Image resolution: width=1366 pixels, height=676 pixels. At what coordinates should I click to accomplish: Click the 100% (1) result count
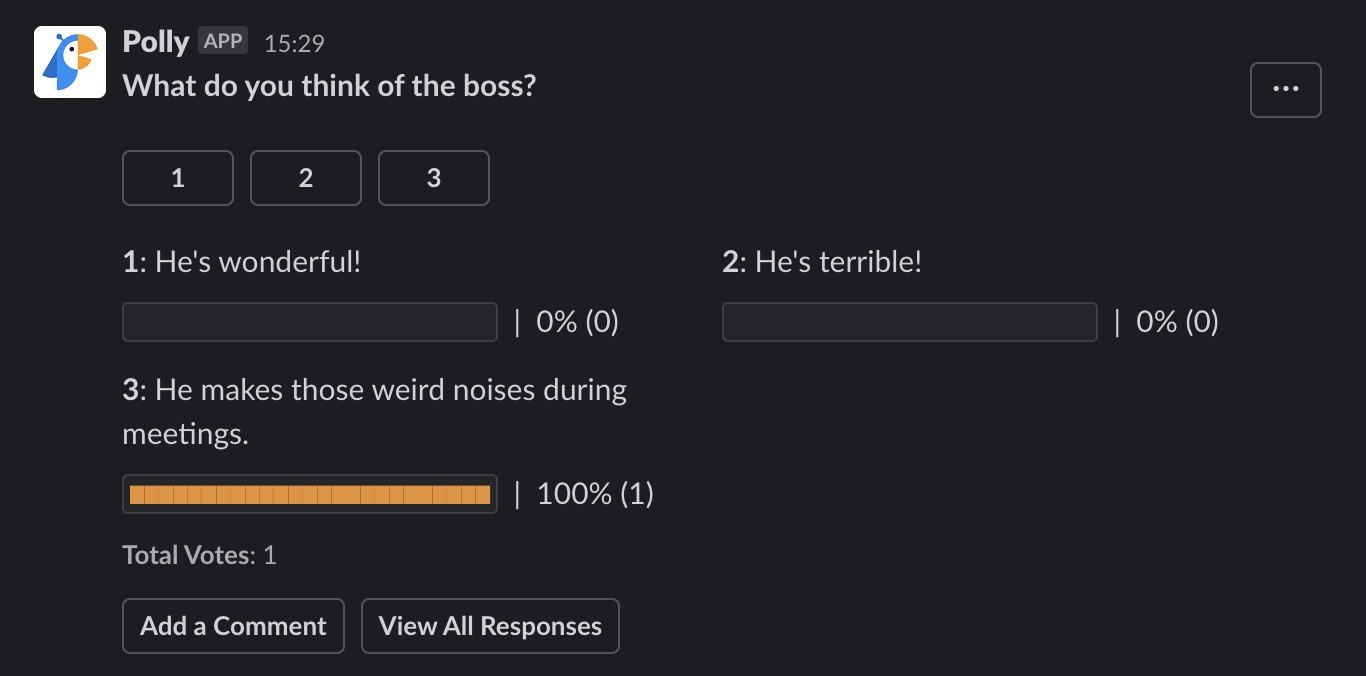(595, 494)
